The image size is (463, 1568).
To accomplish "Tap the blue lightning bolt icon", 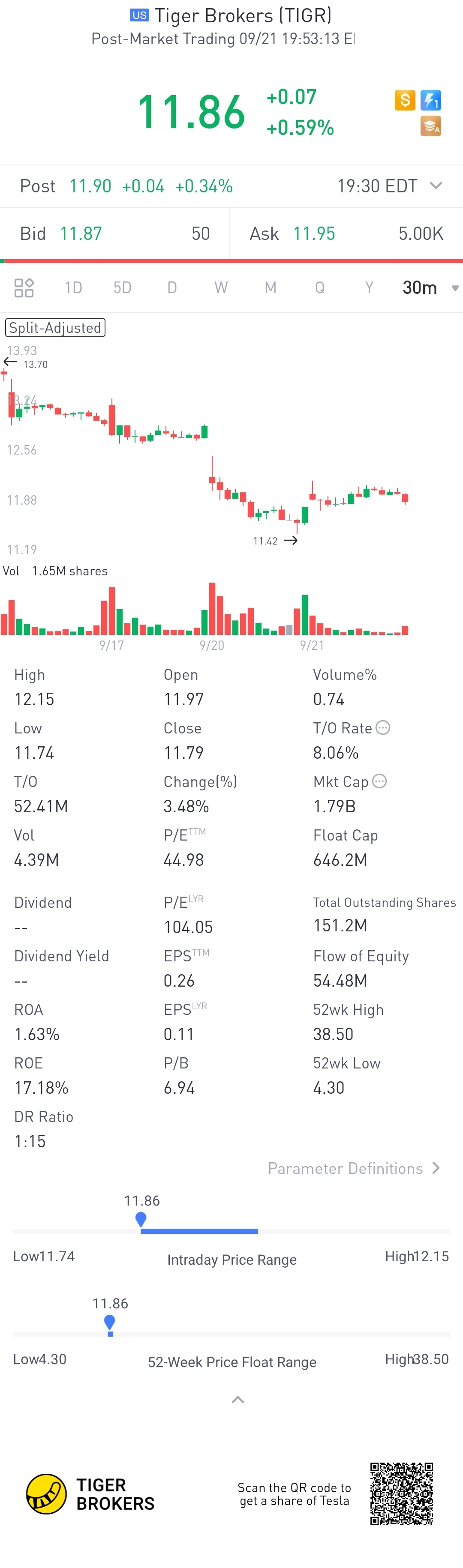I will 431,100.
